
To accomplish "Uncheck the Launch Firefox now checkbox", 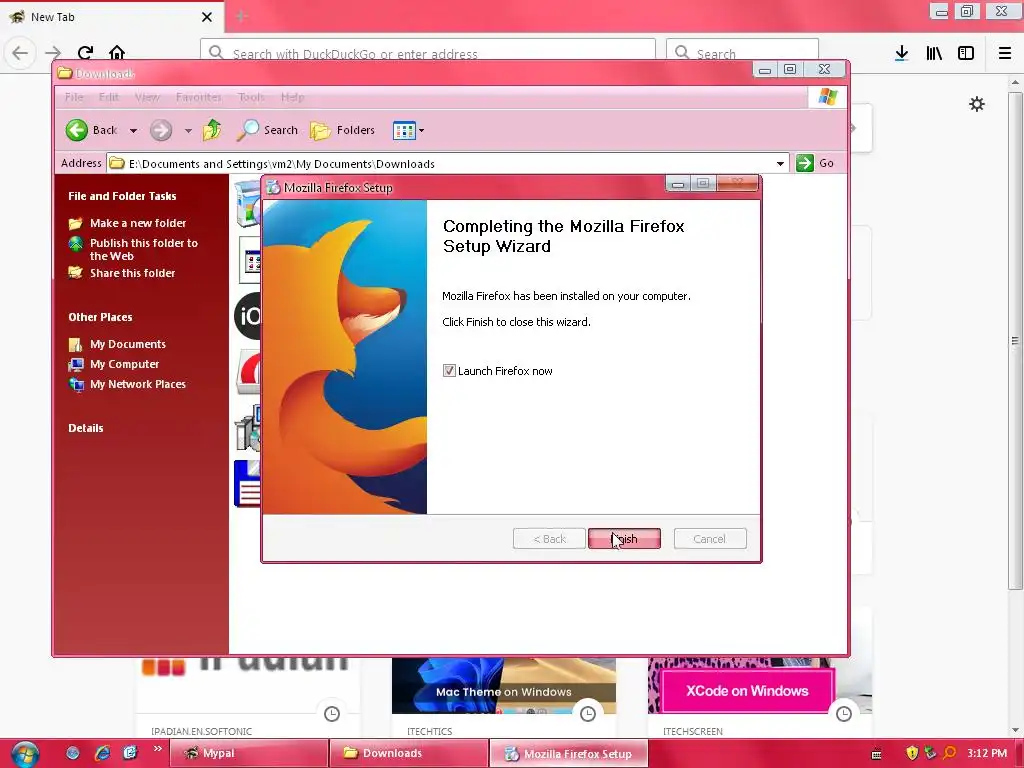I will tap(449, 371).
